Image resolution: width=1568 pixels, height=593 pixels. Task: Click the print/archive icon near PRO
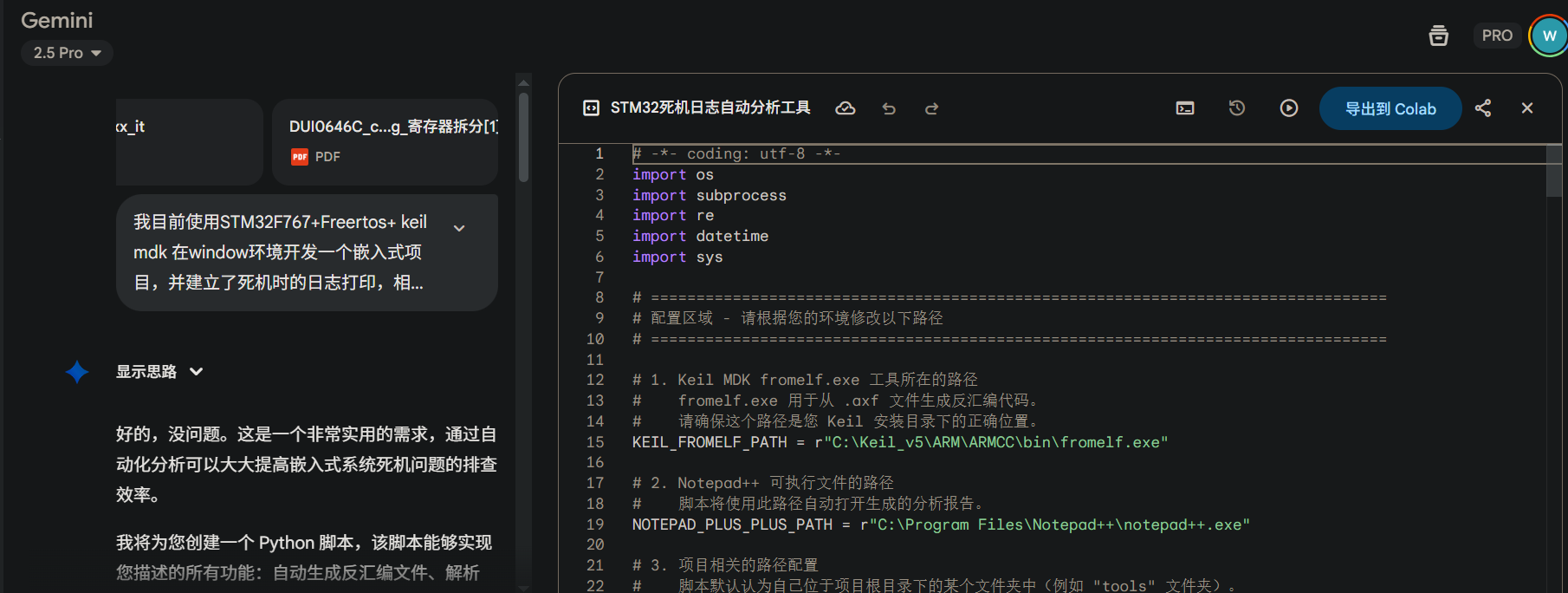point(1438,36)
